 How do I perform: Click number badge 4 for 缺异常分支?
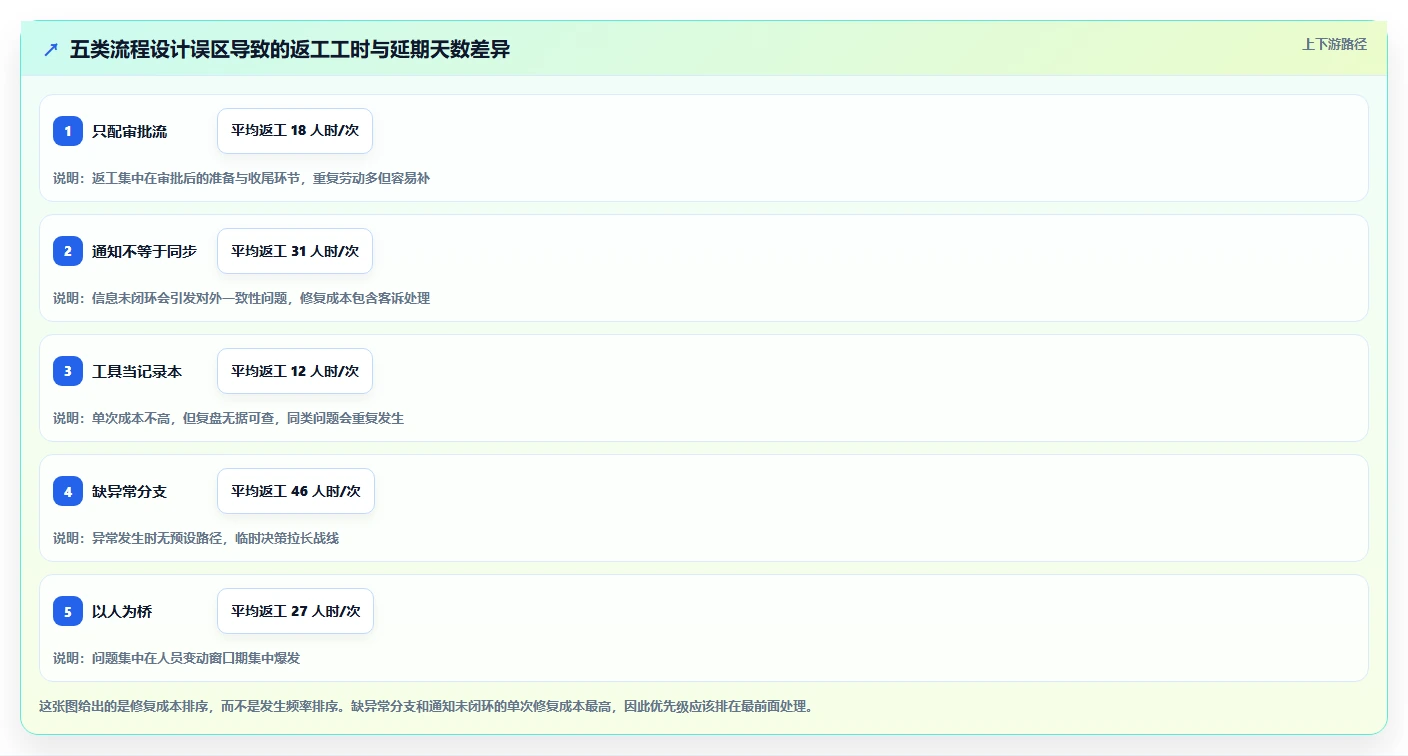[68, 491]
